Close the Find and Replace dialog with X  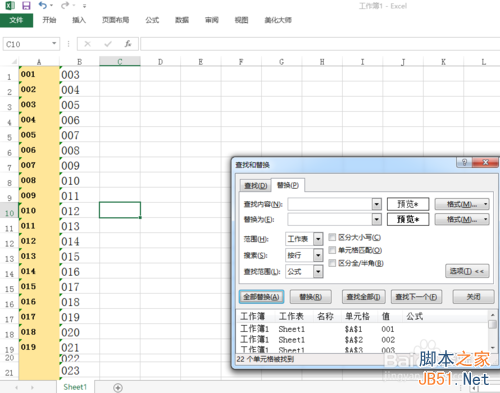(485, 162)
